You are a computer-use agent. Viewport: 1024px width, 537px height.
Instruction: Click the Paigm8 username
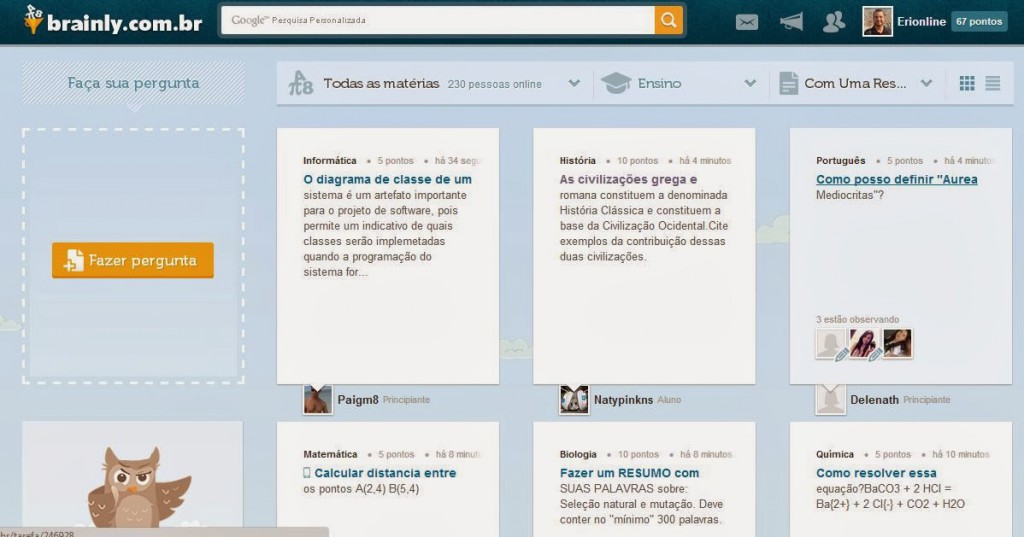point(358,400)
